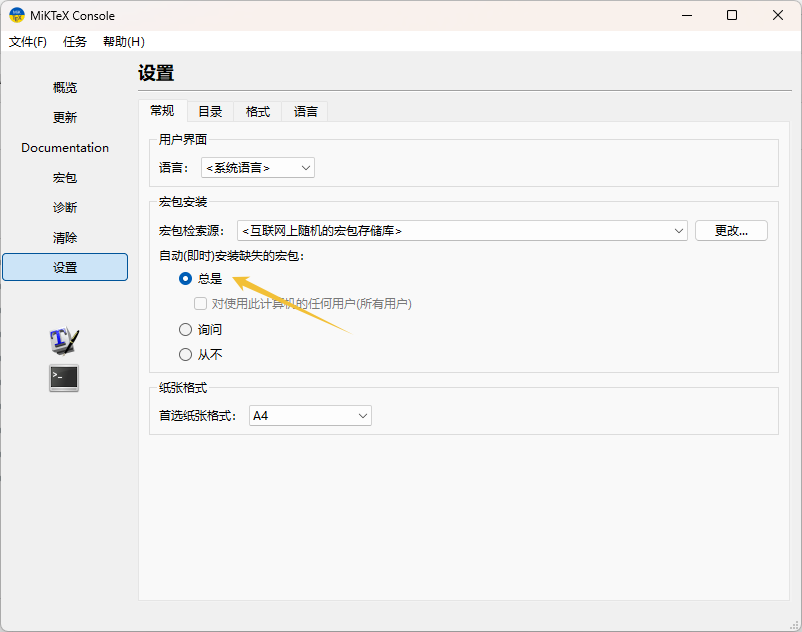Switch to the 目录 tab
Screen dimensions: 802x632
tap(210, 112)
